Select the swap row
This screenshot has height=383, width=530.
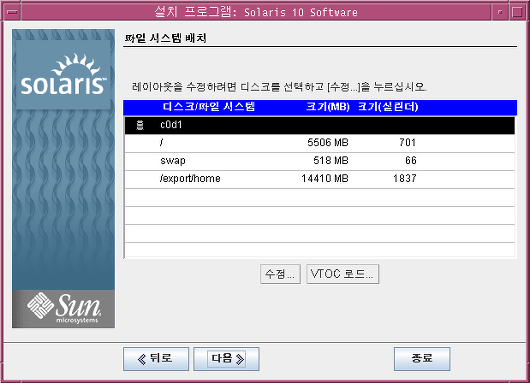(x=320, y=161)
